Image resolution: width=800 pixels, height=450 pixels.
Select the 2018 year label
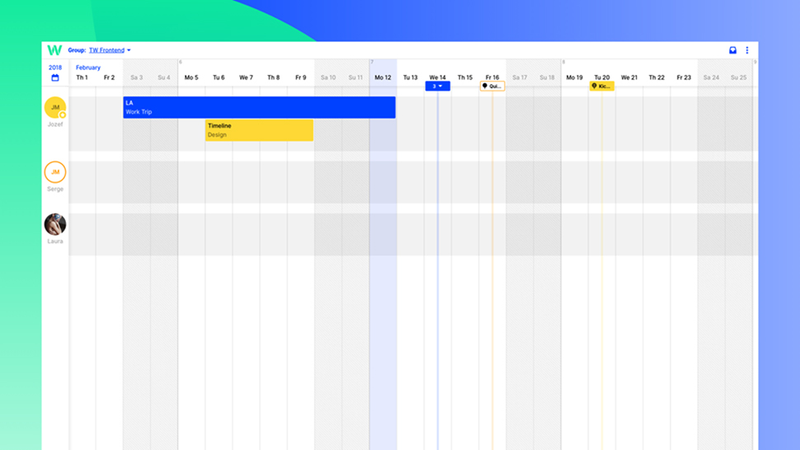(55, 67)
